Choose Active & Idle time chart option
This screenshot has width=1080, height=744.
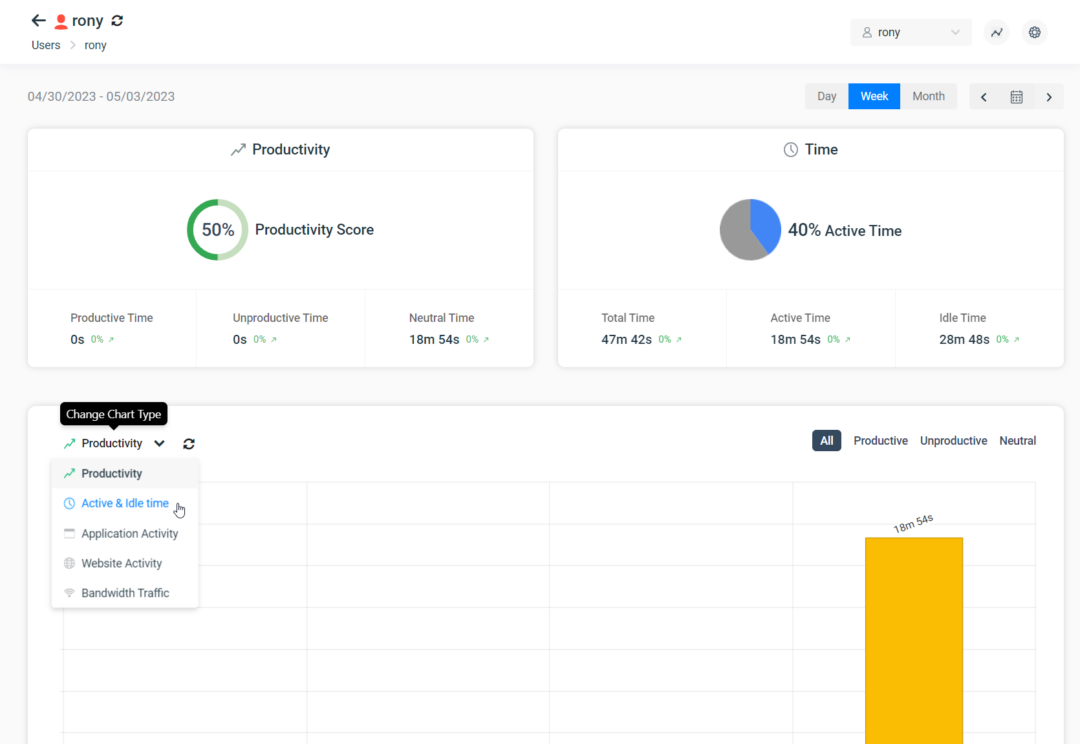(x=124, y=504)
